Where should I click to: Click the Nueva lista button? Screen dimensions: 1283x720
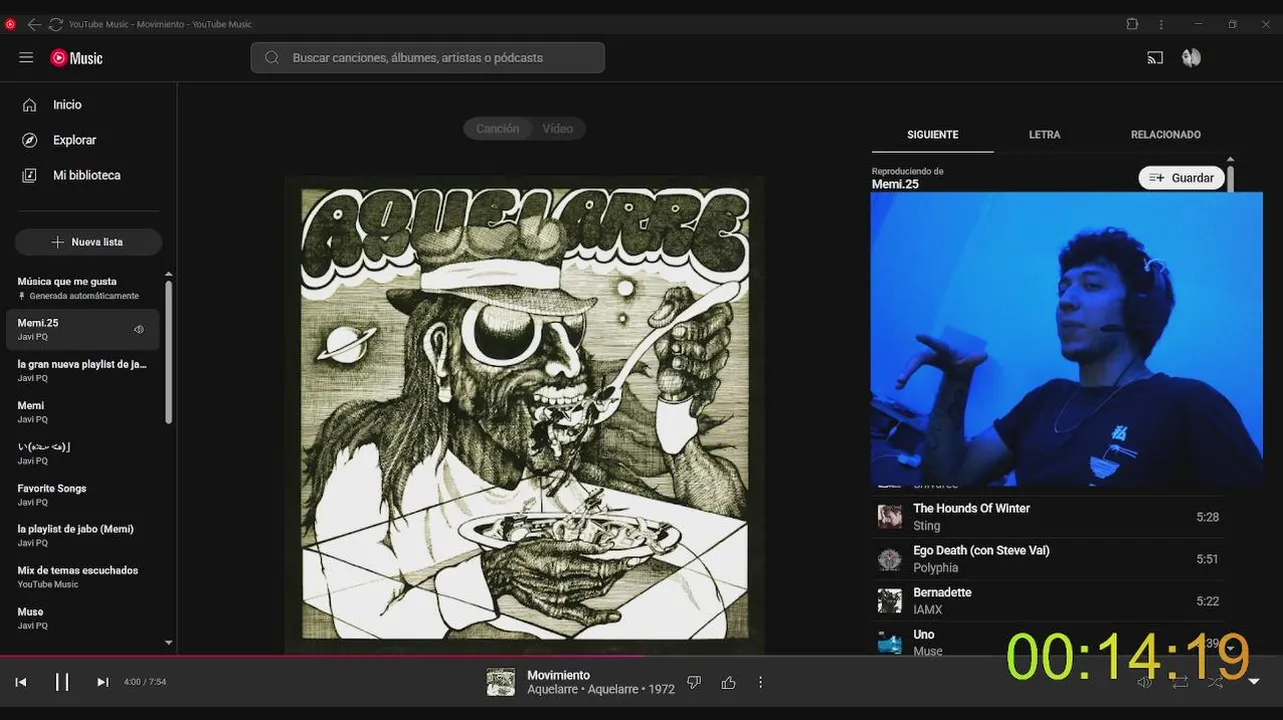click(x=88, y=242)
